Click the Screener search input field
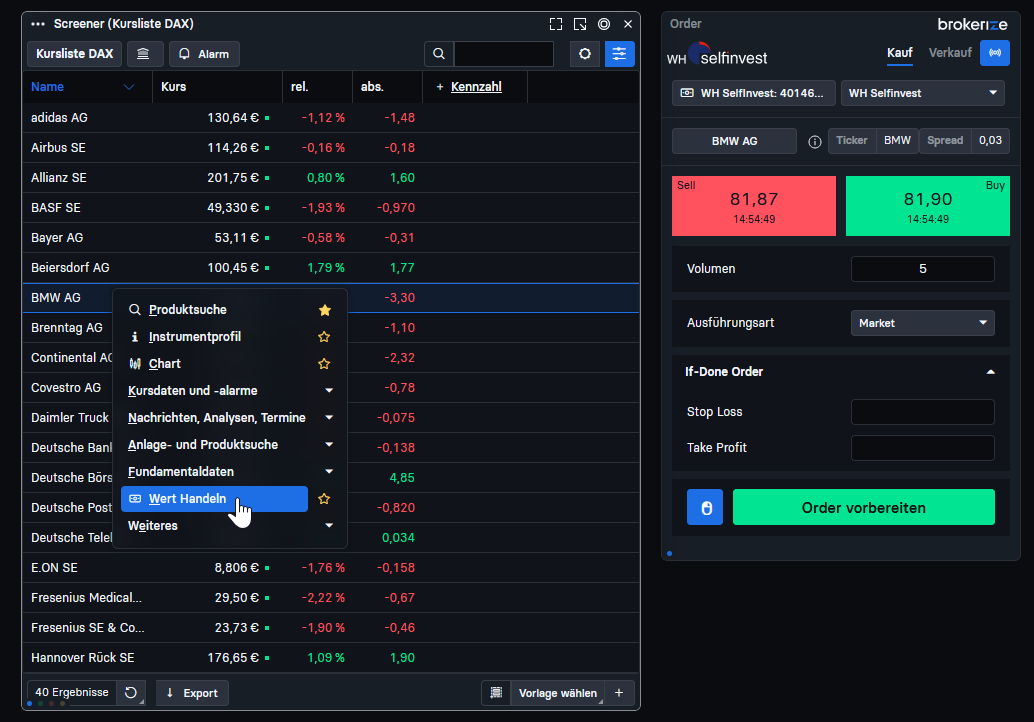Screen dimensions: 1034x722 click(x=504, y=54)
